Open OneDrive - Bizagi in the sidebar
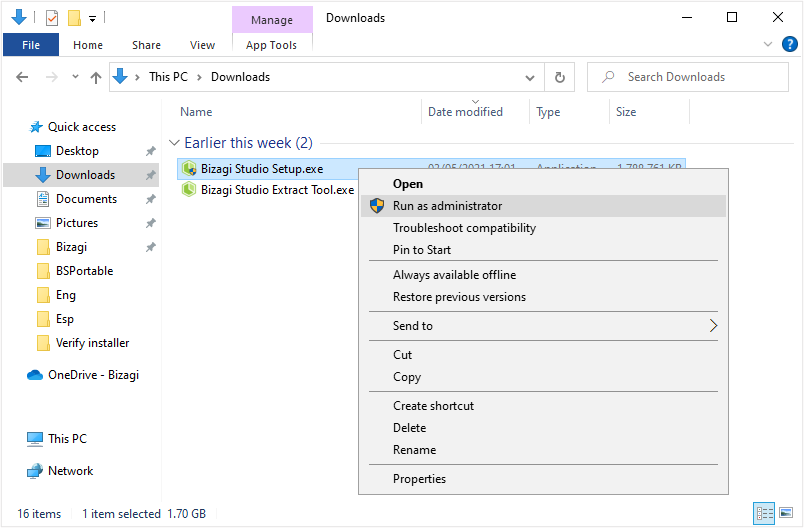804x528 pixels. (93, 375)
